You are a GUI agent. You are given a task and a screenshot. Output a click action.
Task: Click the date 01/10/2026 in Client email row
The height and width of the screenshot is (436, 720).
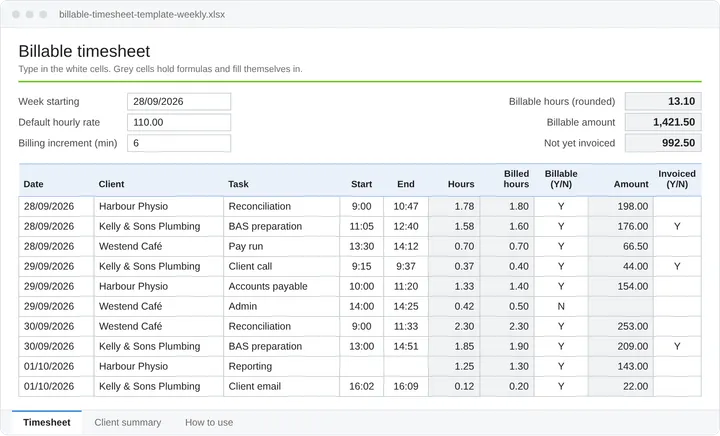56,386
